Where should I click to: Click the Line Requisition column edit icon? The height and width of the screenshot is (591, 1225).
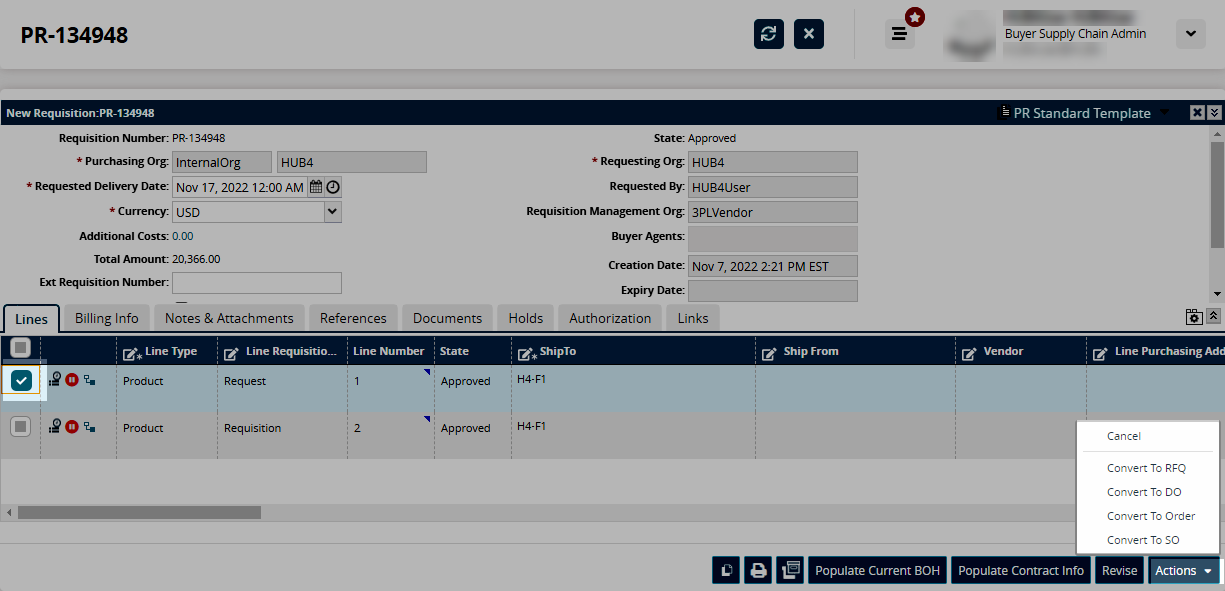pyautogui.click(x=231, y=353)
